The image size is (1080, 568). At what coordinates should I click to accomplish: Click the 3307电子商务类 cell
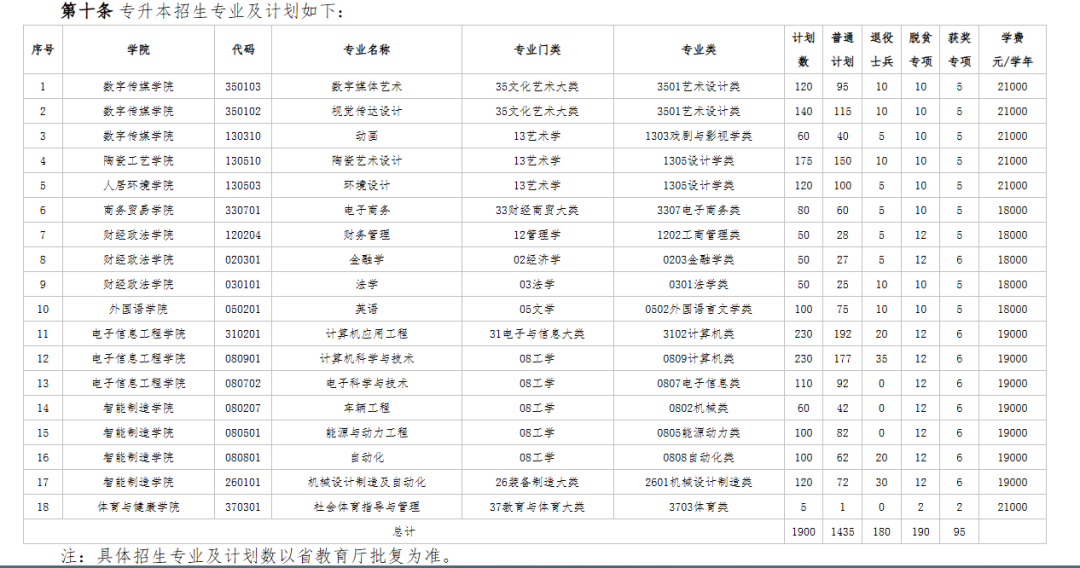(698, 211)
